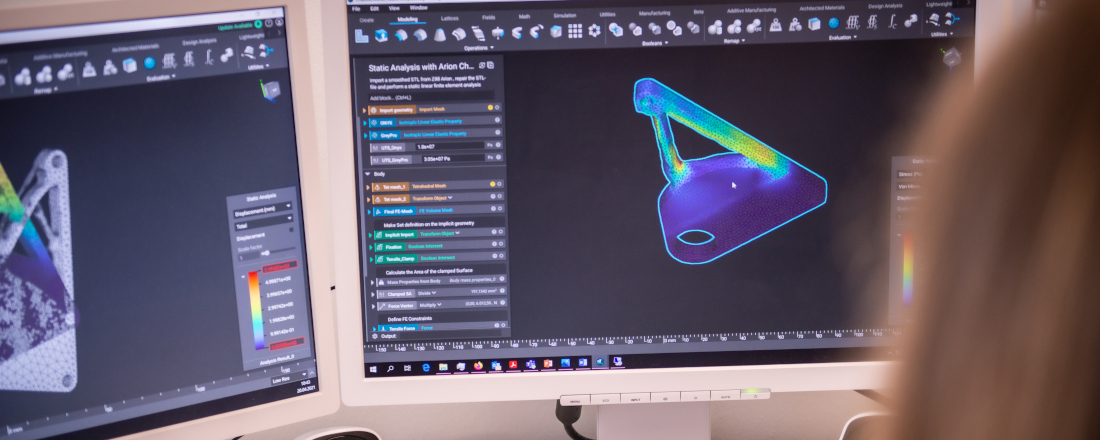Collapse the Body section
Image resolution: width=1100 pixels, height=440 pixels.
367,173
